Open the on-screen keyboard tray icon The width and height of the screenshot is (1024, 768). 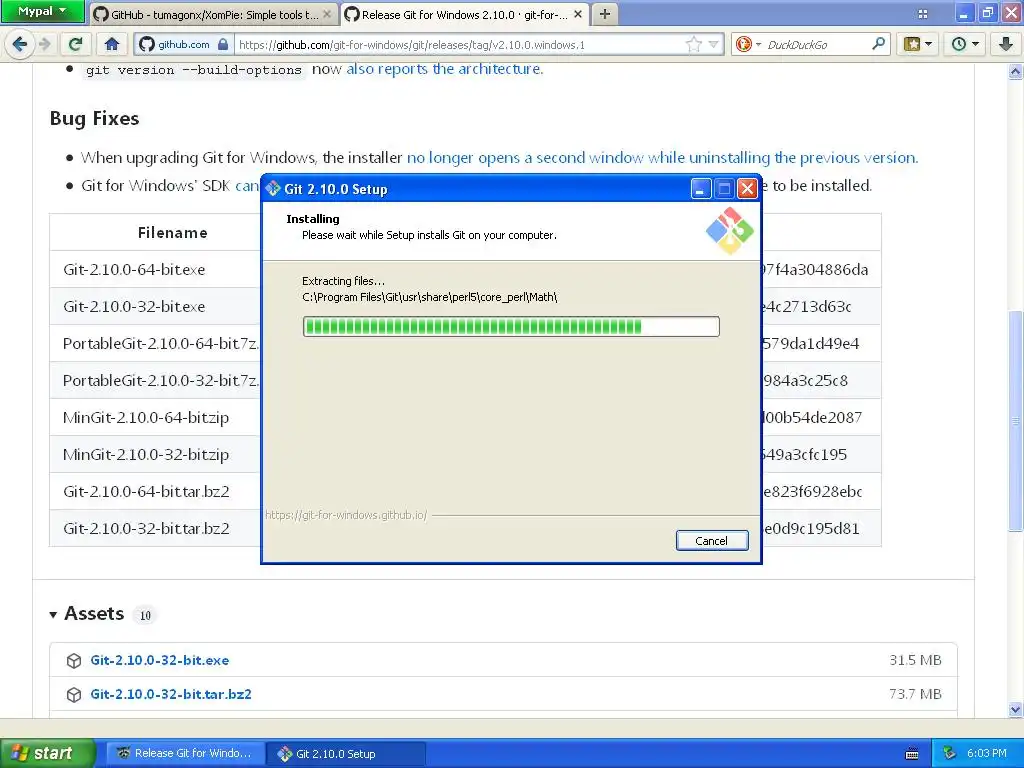912,754
